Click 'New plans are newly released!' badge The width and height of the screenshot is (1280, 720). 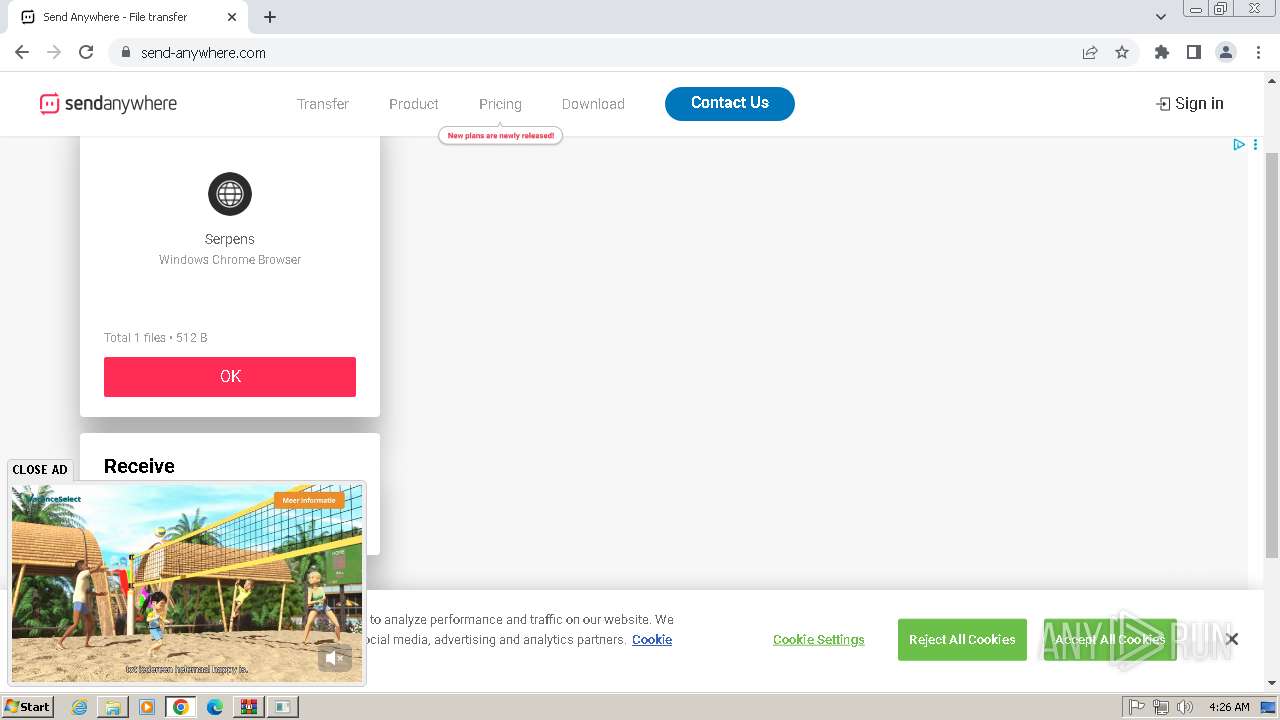coord(501,135)
